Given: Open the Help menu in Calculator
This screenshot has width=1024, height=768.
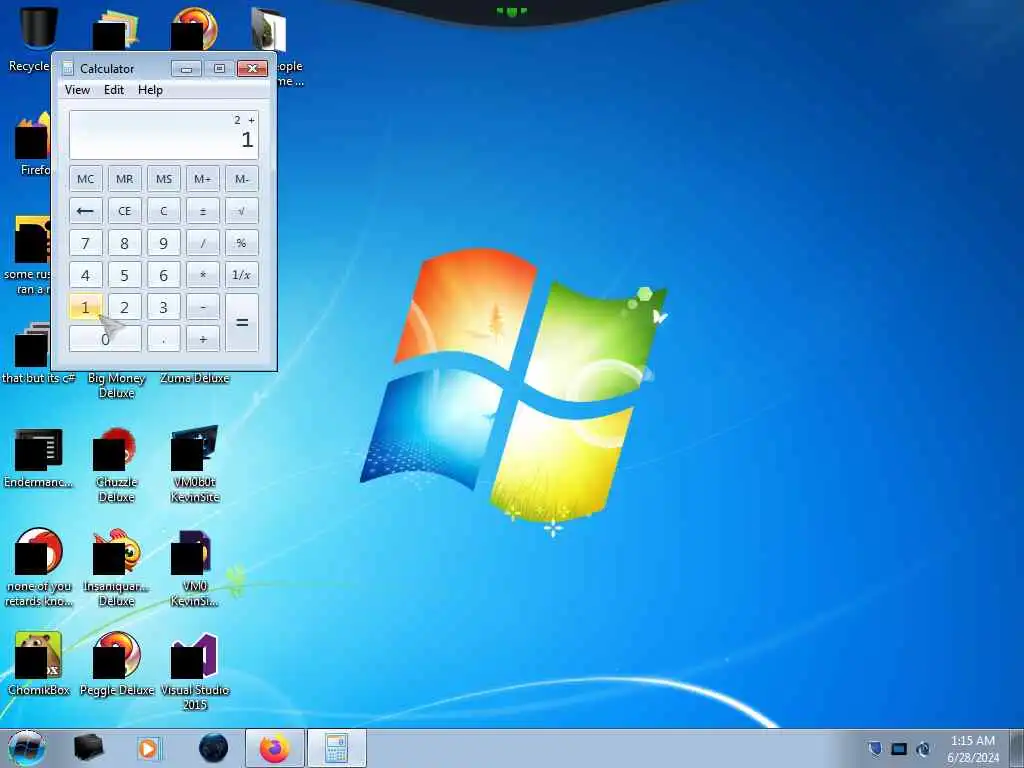Looking at the screenshot, I should click(x=150, y=90).
